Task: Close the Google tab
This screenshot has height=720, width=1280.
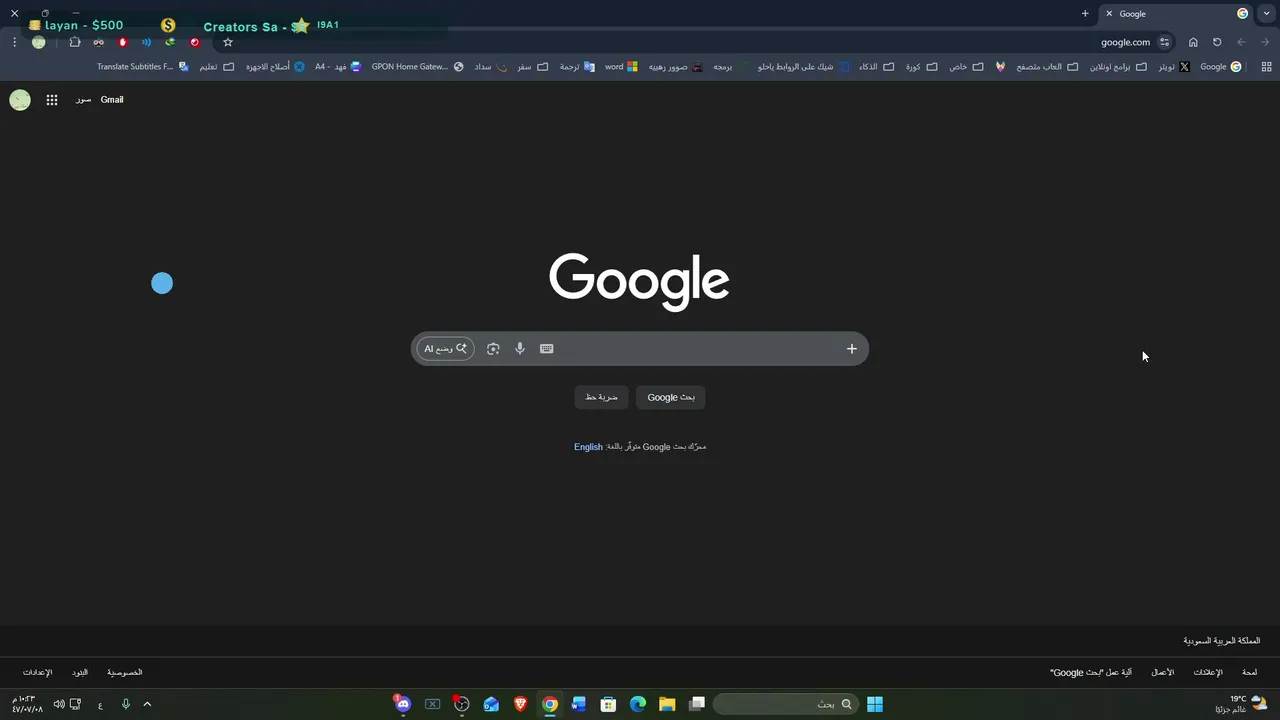Action: pos(1109,14)
